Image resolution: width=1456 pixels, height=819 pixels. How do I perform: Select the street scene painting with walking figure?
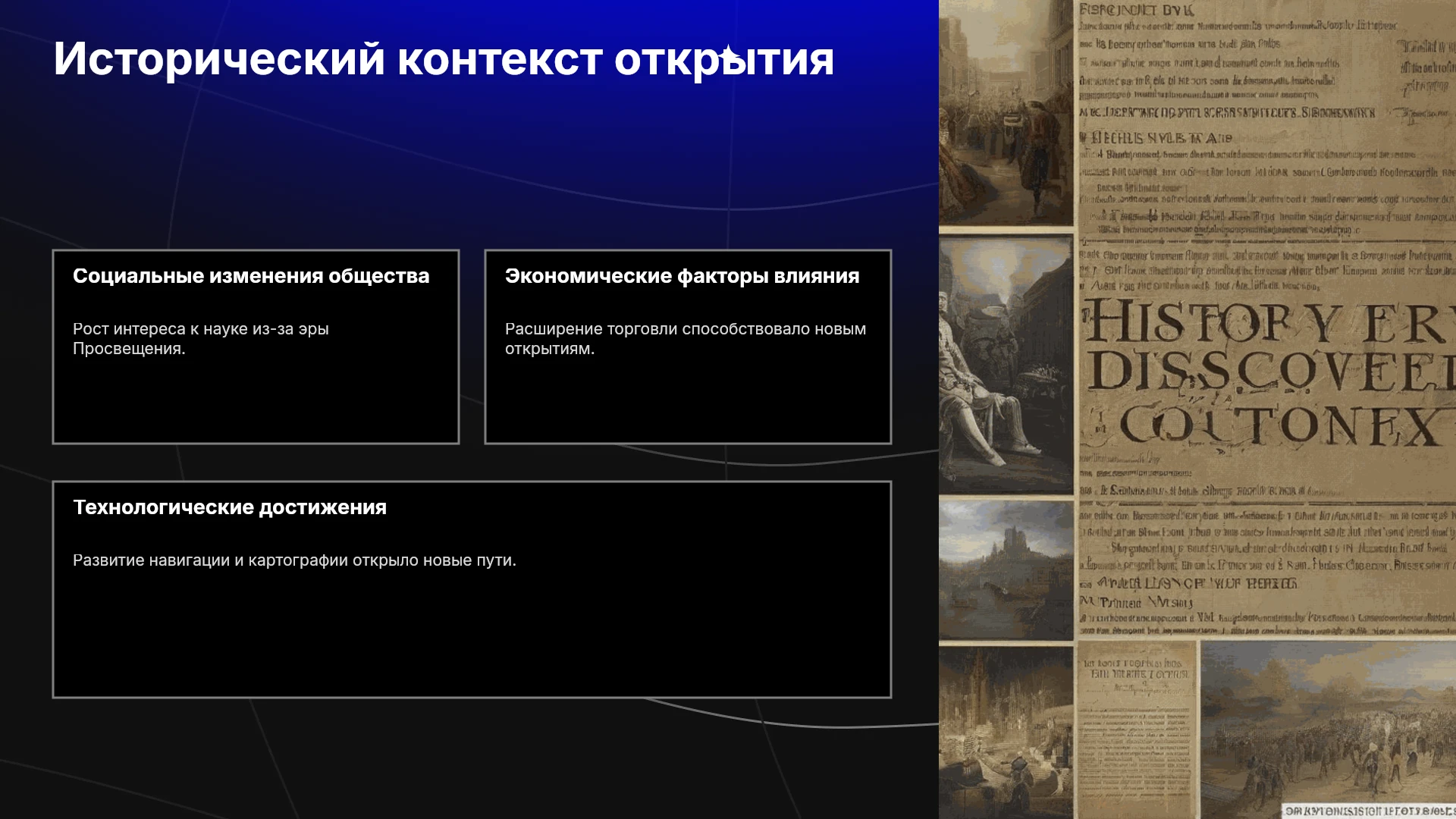pyautogui.click(x=1006, y=112)
